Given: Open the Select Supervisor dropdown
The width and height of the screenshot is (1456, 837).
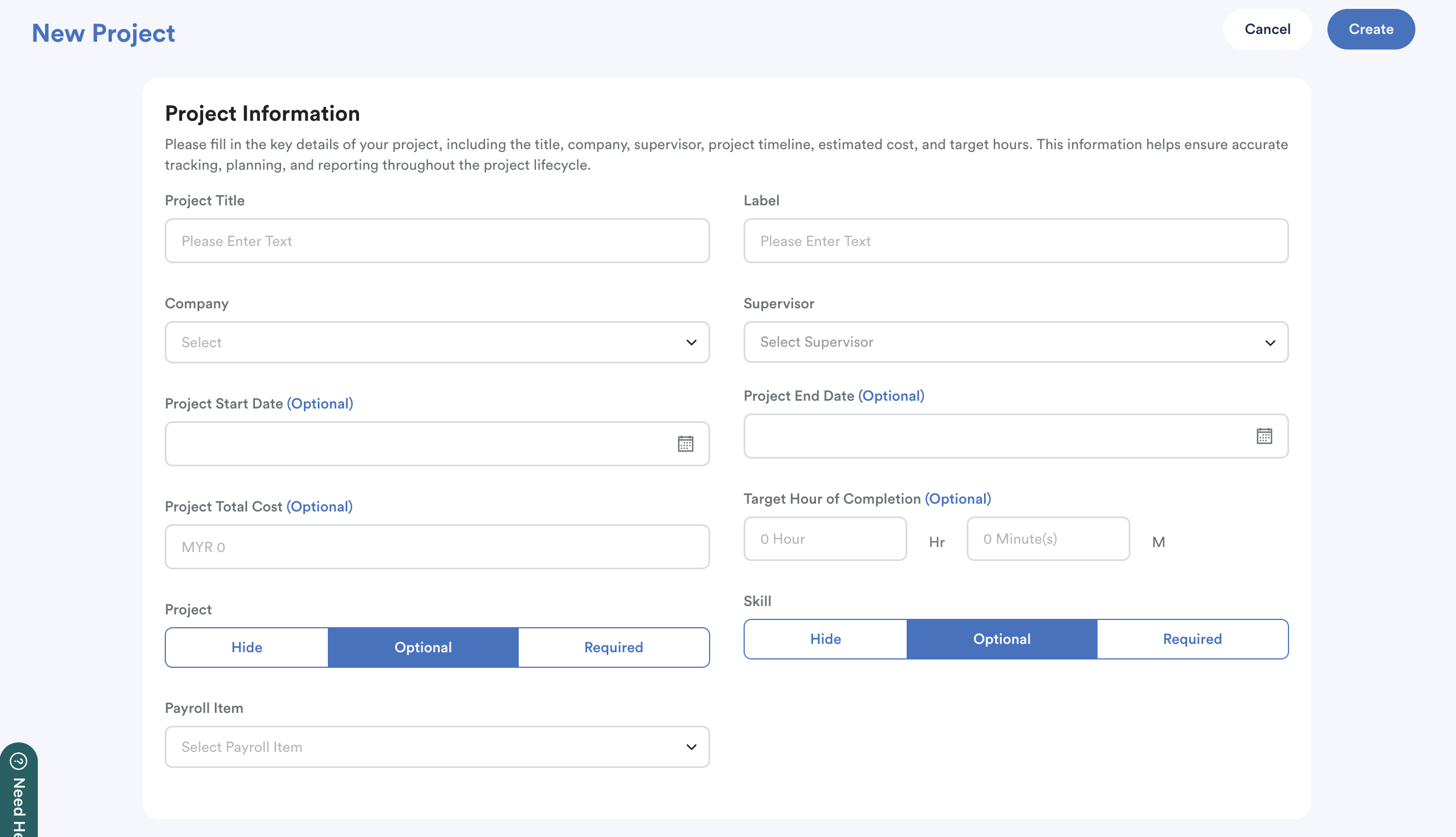Looking at the screenshot, I should 1016,342.
